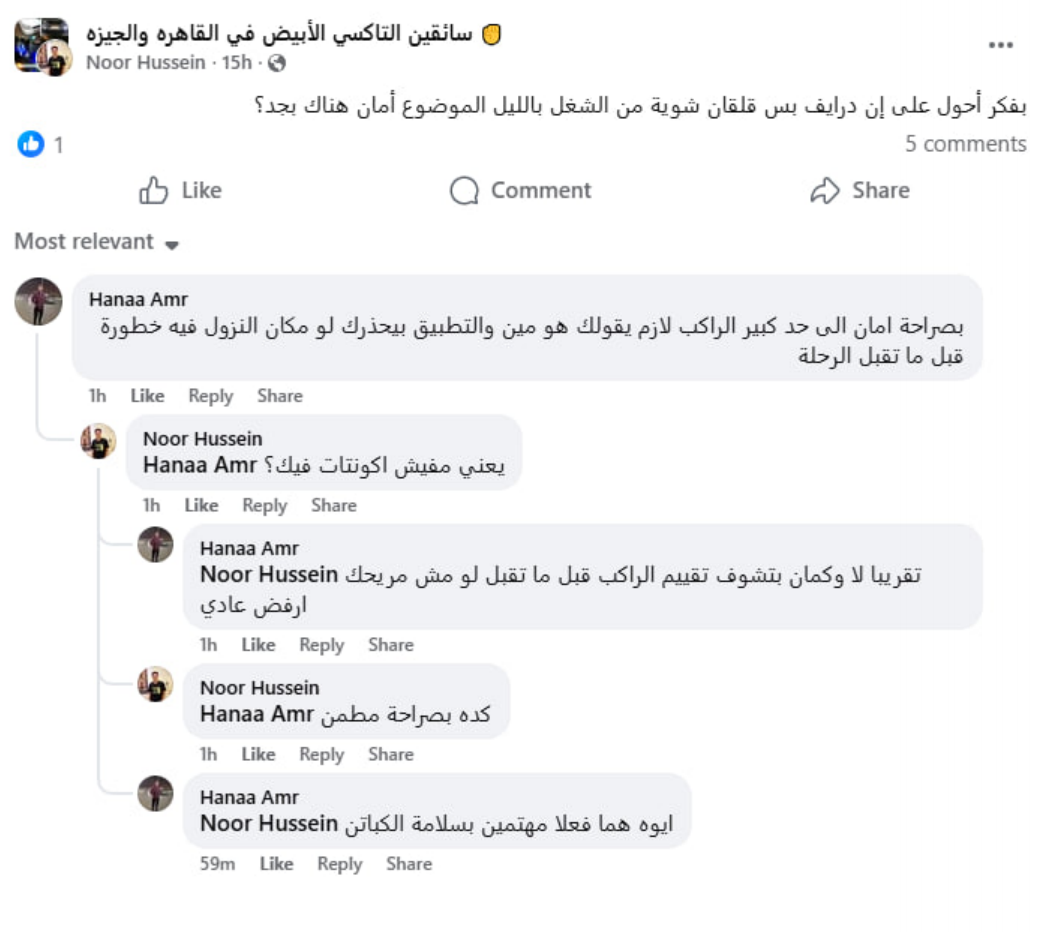1040x932 pixels.
Task: Reply to the 59m comment
Action: 339,864
